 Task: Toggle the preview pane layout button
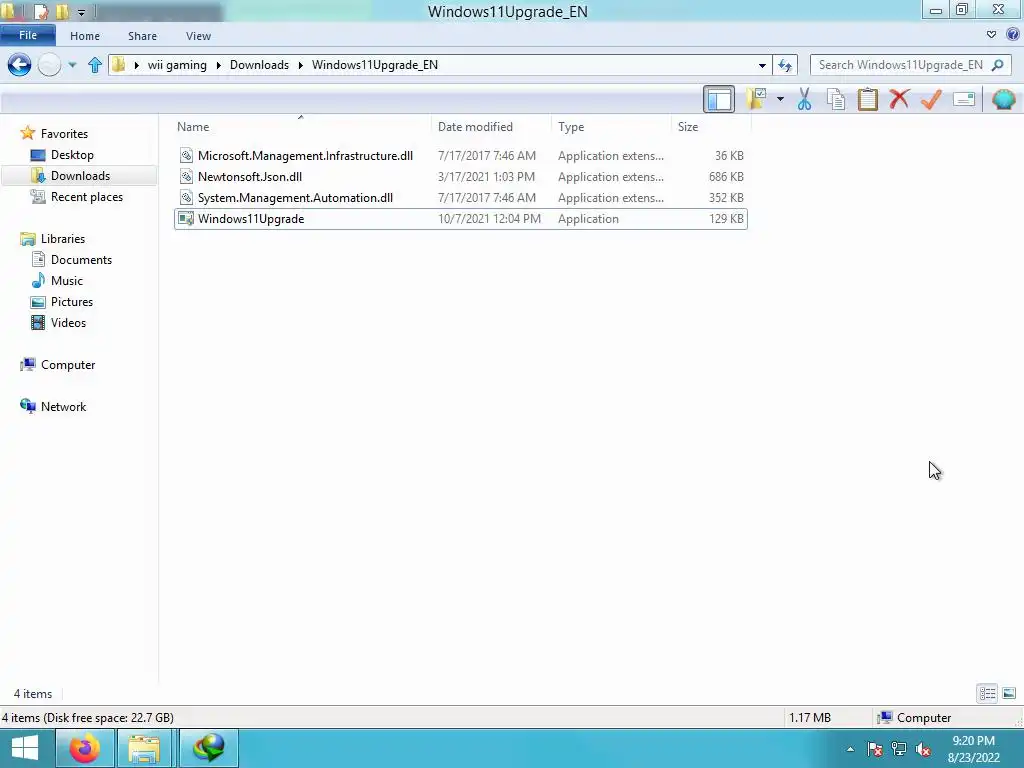(718, 99)
